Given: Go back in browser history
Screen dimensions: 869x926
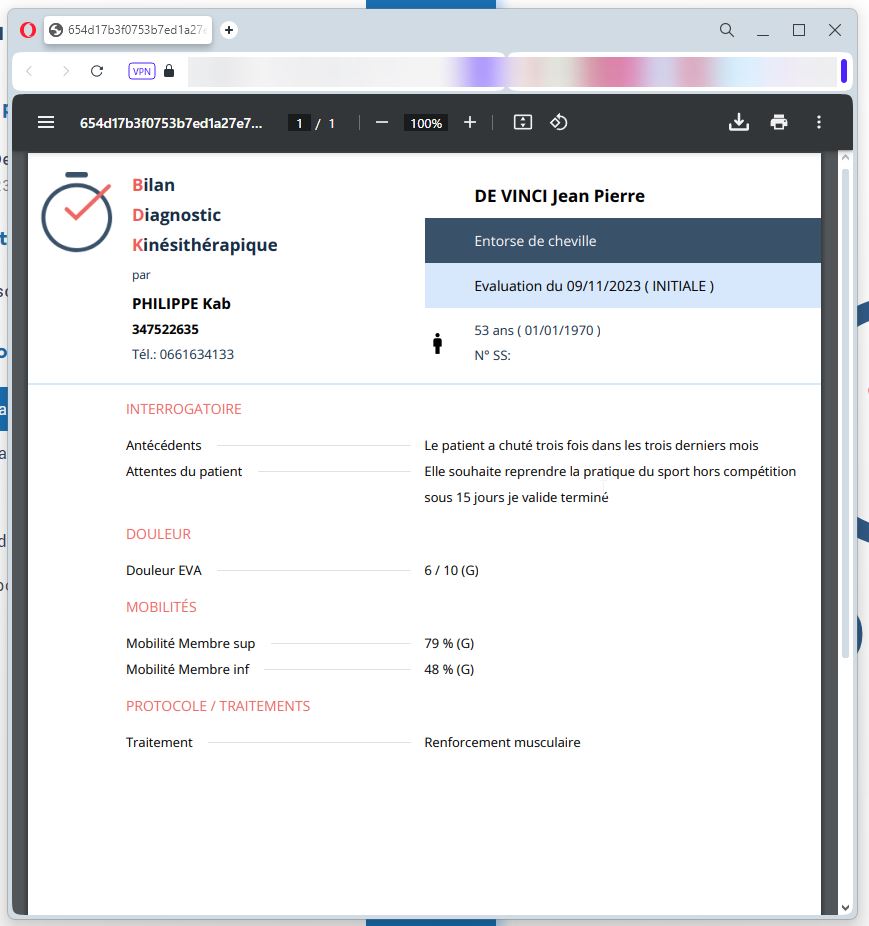Looking at the screenshot, I should [30, 71].
